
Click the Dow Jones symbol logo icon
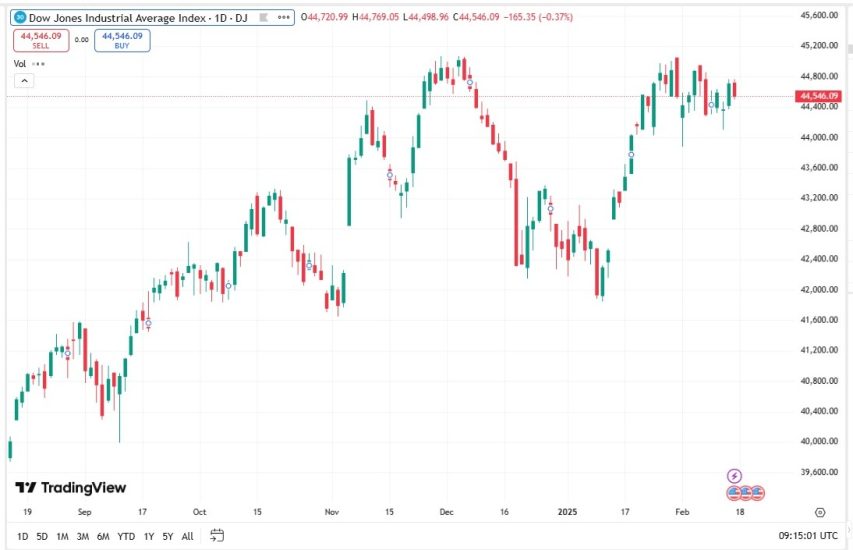click(x=20, y=17)
